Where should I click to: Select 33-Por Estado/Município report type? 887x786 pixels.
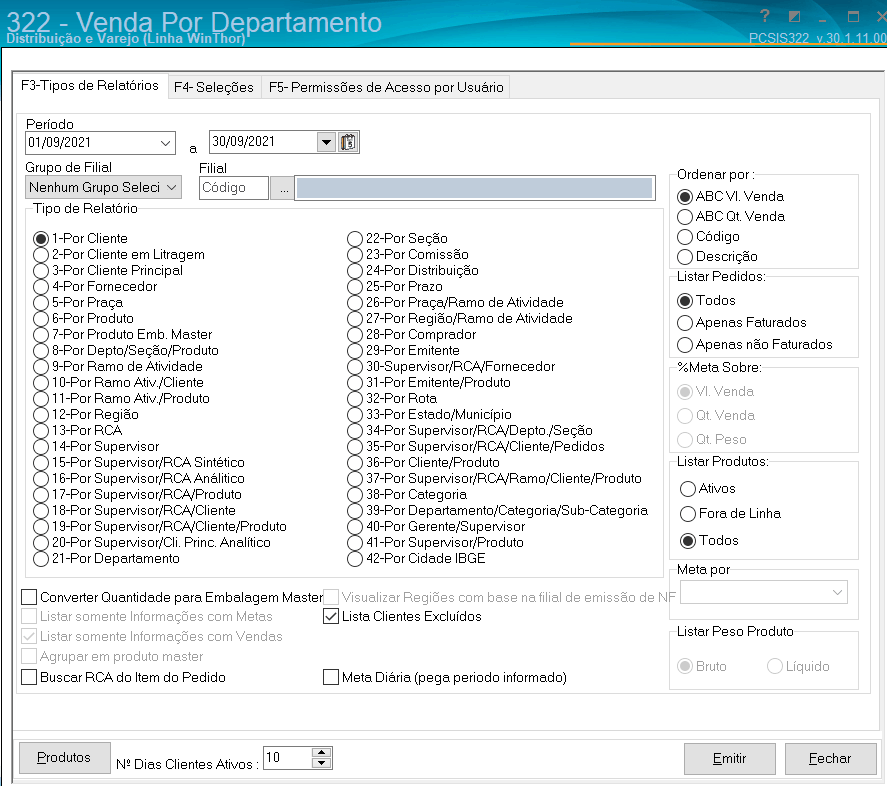click(x=355, y=415)
